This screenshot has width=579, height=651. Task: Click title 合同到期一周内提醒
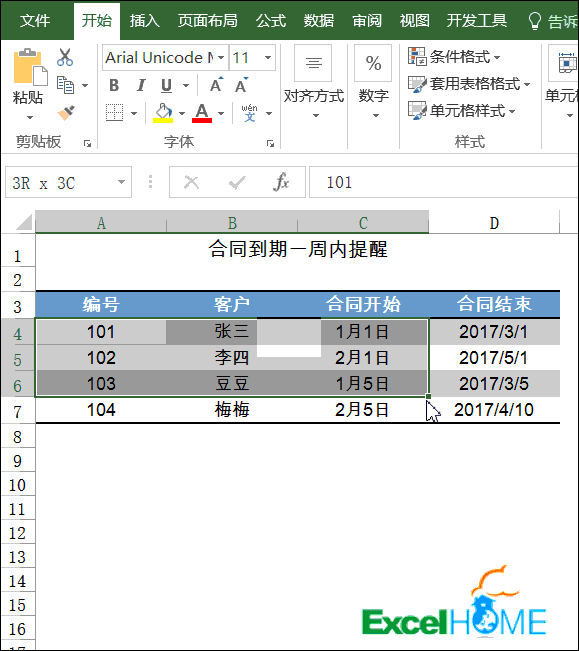[x=298, y=249]
